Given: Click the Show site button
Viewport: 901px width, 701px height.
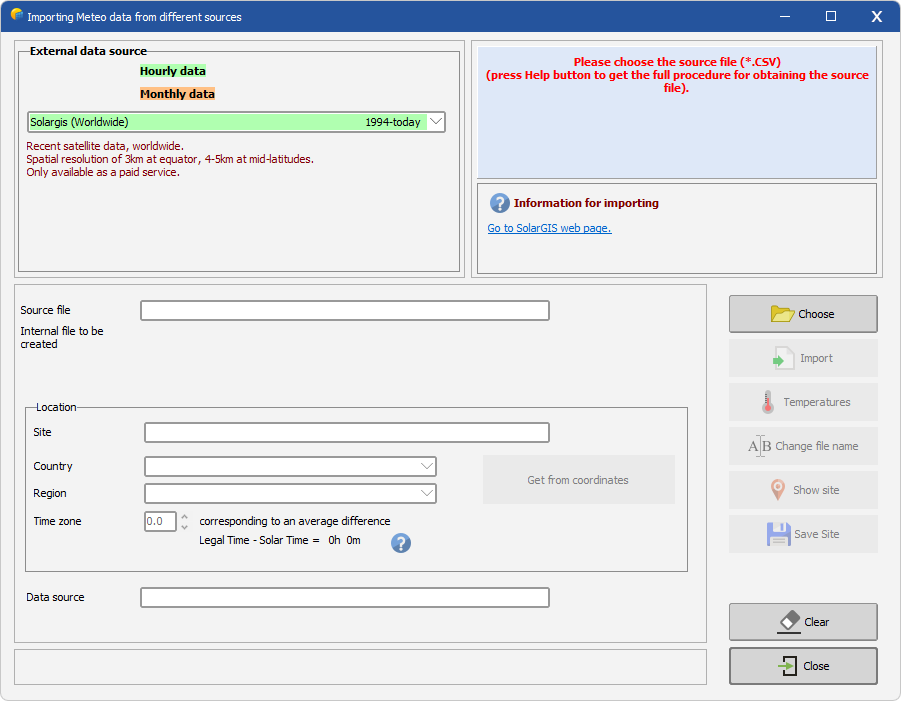Looking at the screenshot, I should click(x=803, y=490).
